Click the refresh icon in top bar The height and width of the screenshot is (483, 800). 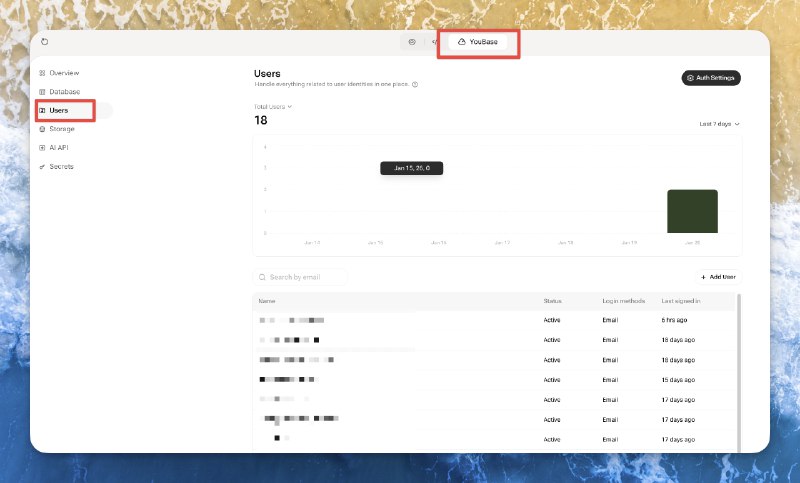pos(44,42)
